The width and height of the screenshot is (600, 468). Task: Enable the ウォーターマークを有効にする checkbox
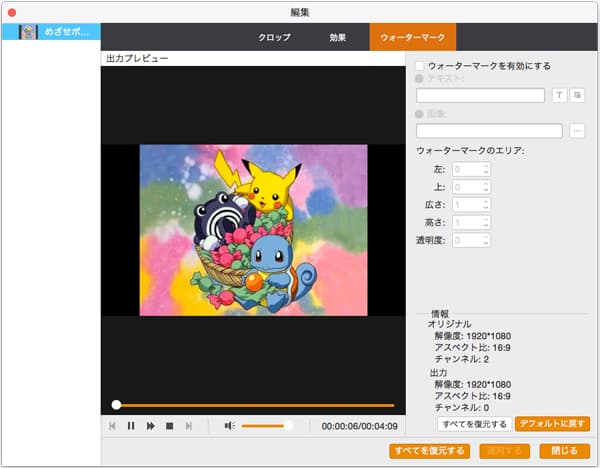coord(420,66)
